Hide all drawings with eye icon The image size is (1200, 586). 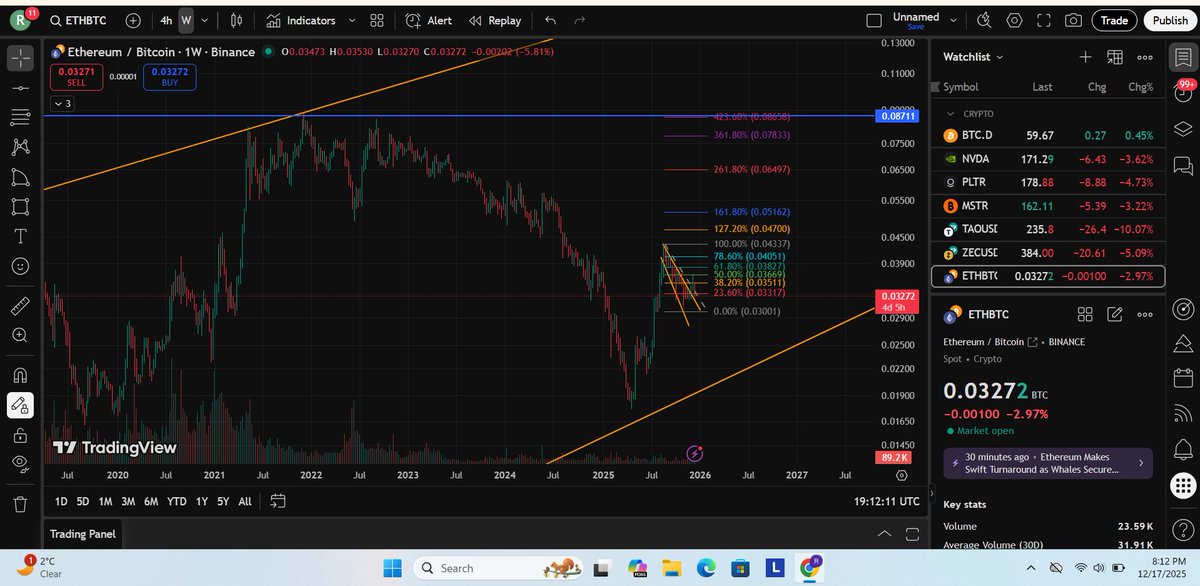pyautogui.click(x=20, y=463)
